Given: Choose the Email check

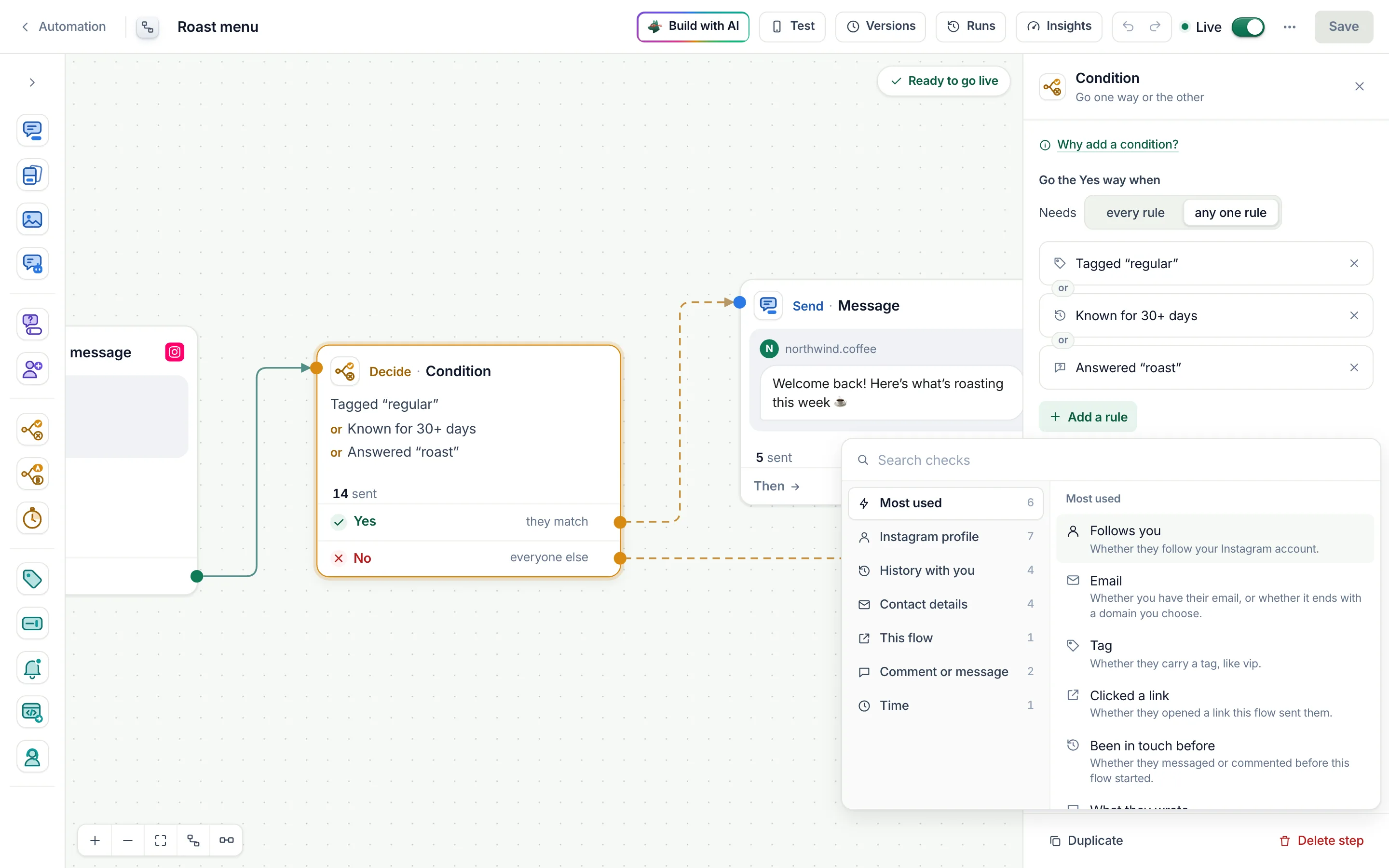Looking at the screenshot, I should [x=1214, y=597].
